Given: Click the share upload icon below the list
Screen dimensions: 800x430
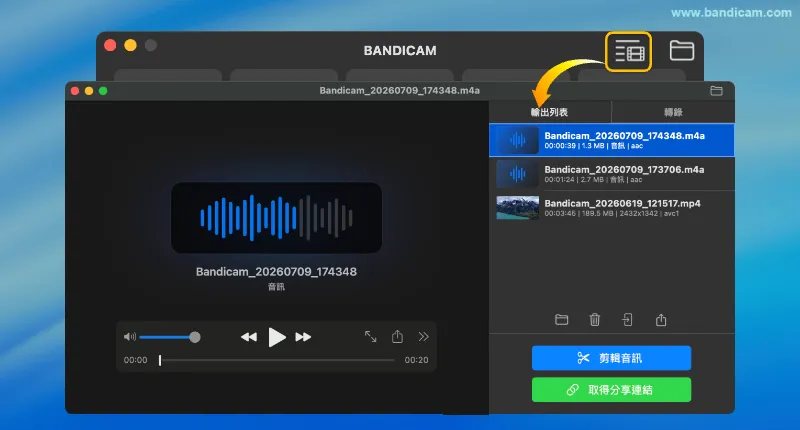Looking at the screenshot, I should pyautogui.click(x=661, y=320).
